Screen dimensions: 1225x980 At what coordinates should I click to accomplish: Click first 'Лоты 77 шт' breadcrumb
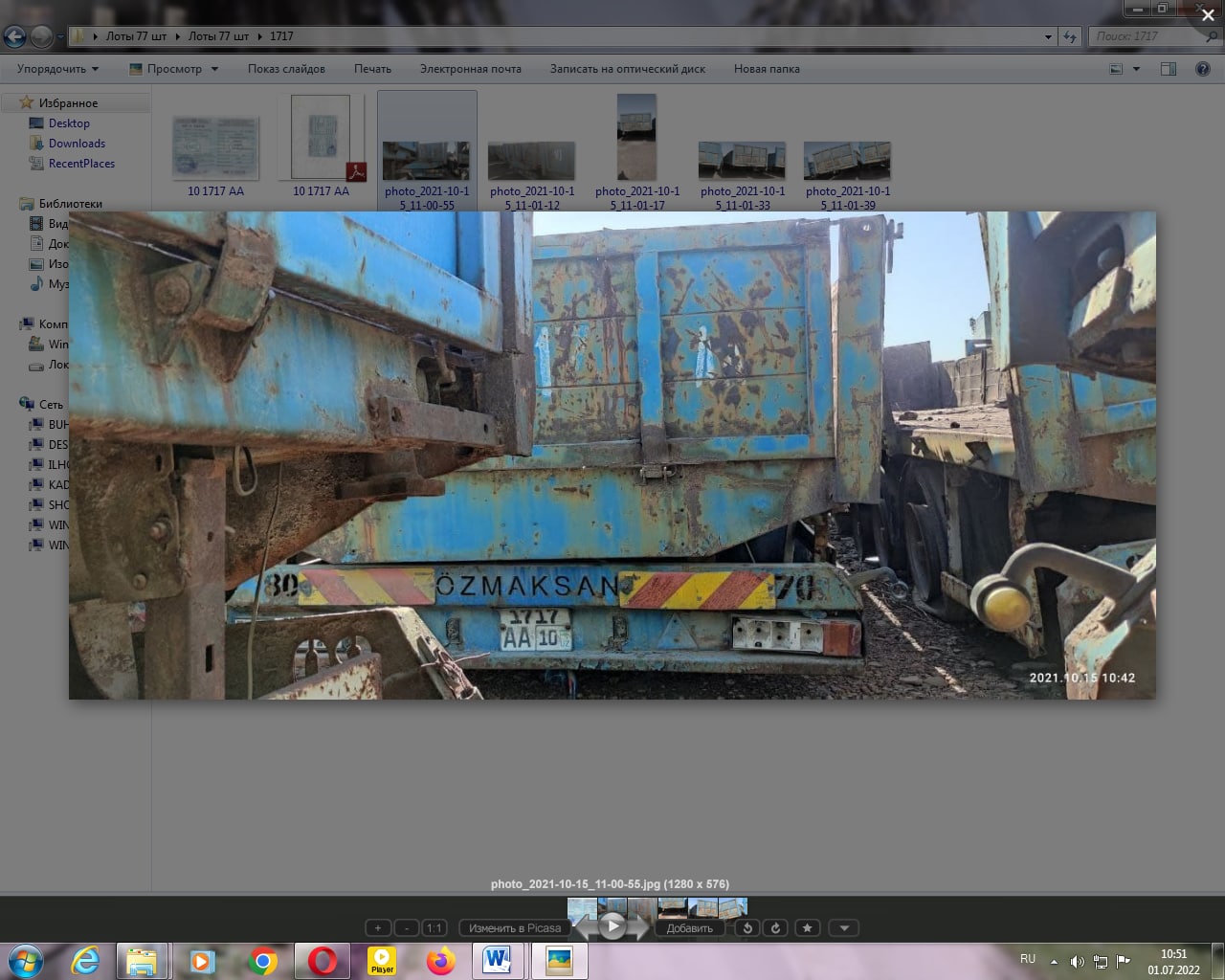(x=136, y=36)
